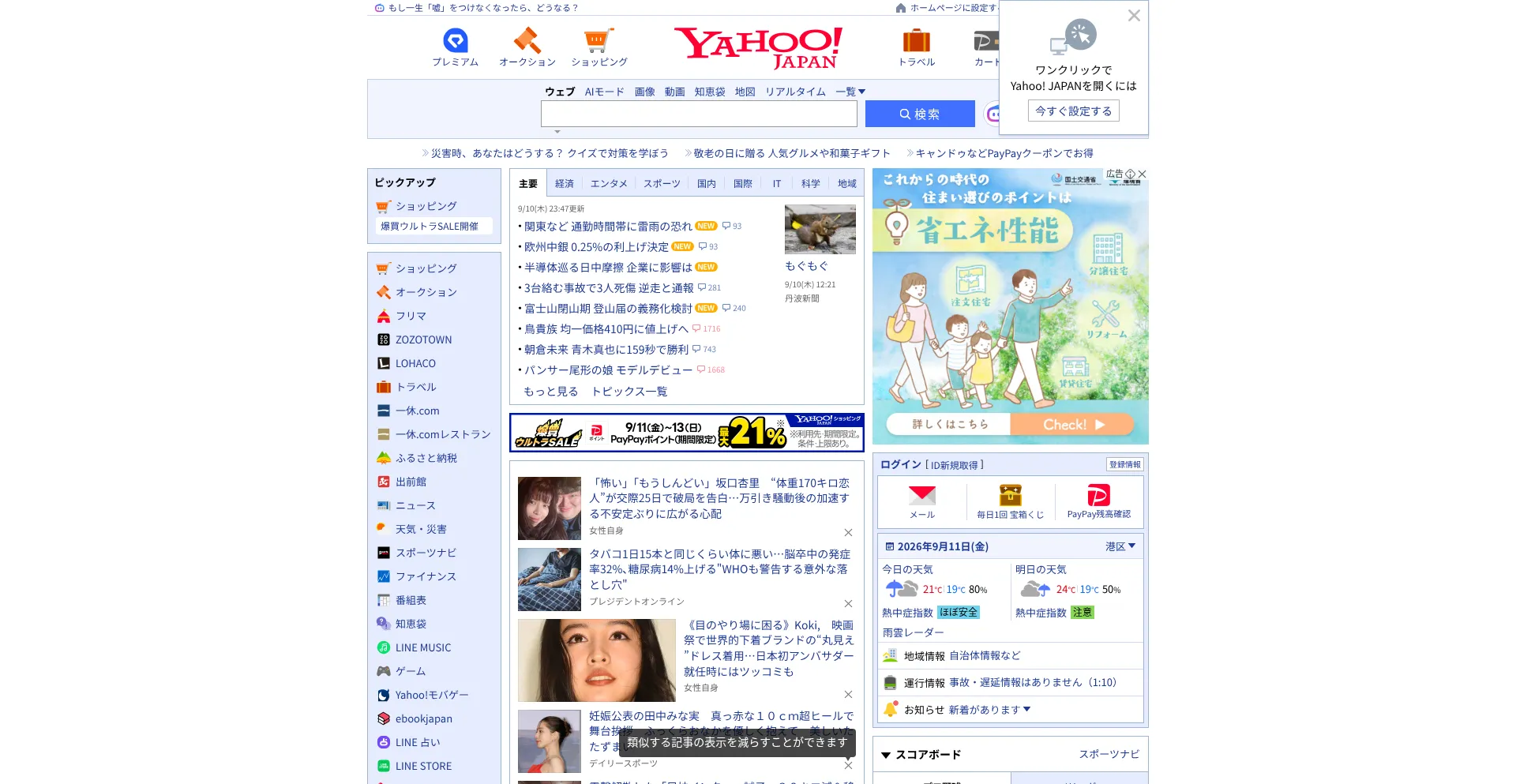Change the weather region 港区 dropdown

1120,546
